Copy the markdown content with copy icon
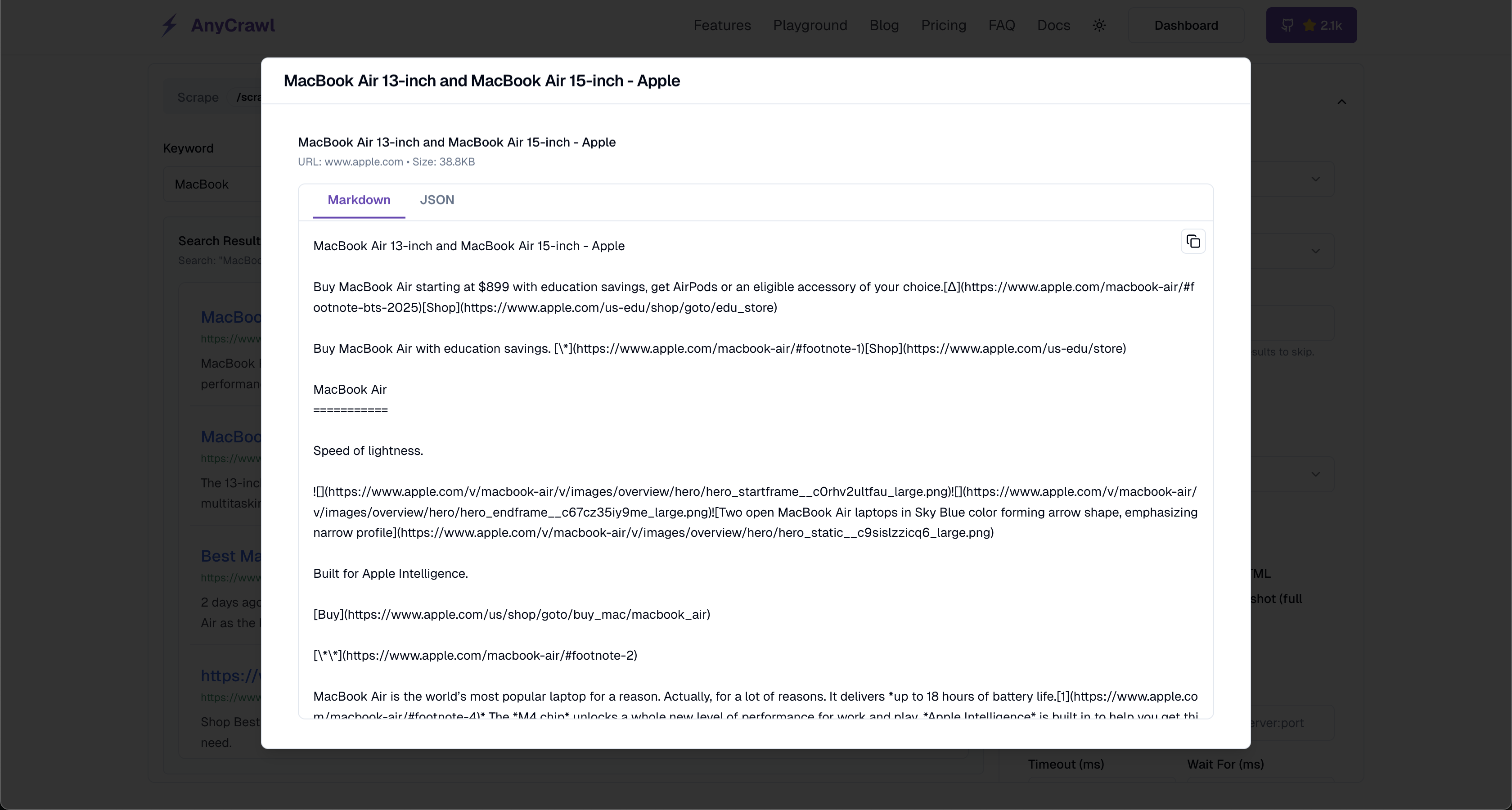1512x810 pixels. (1192, 241)
